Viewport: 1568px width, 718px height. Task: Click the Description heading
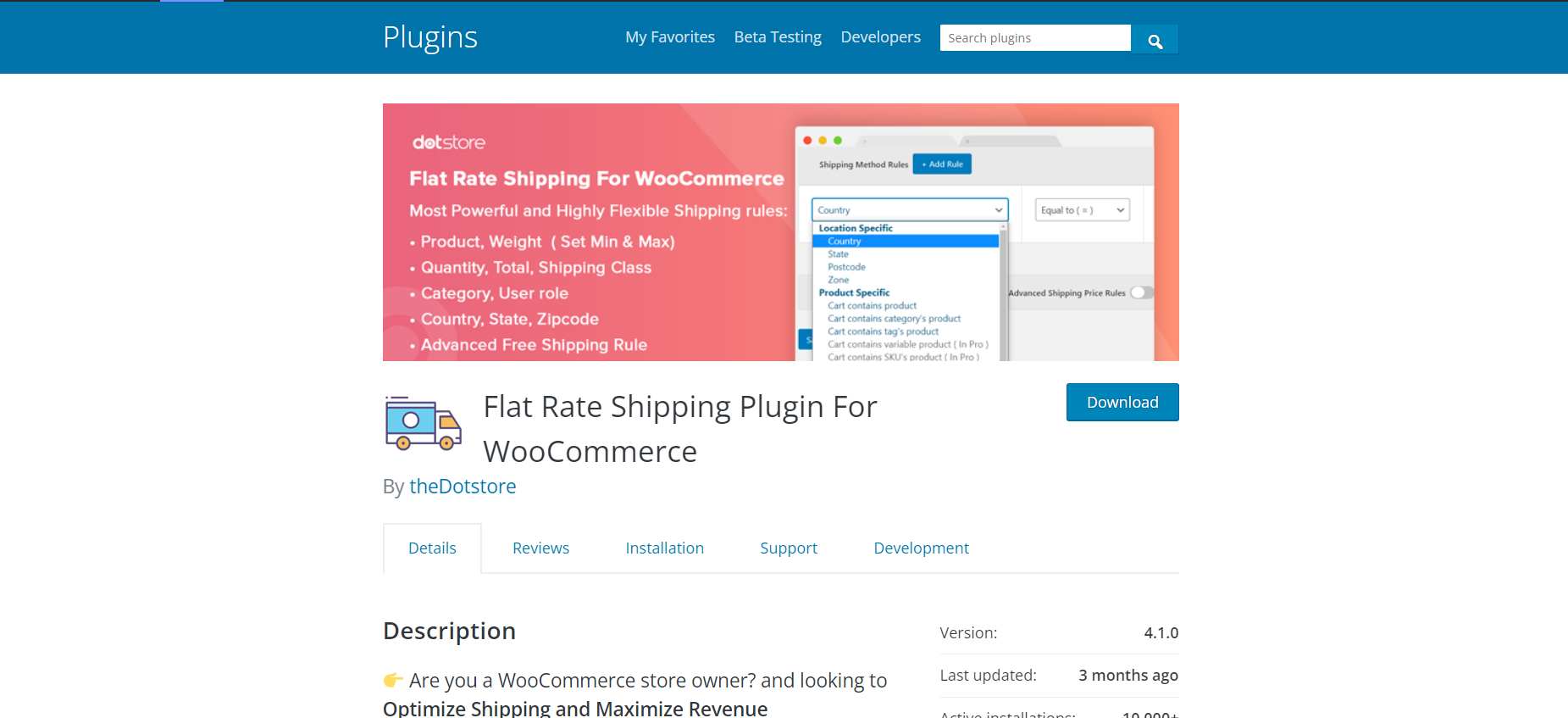pos(449,631)
